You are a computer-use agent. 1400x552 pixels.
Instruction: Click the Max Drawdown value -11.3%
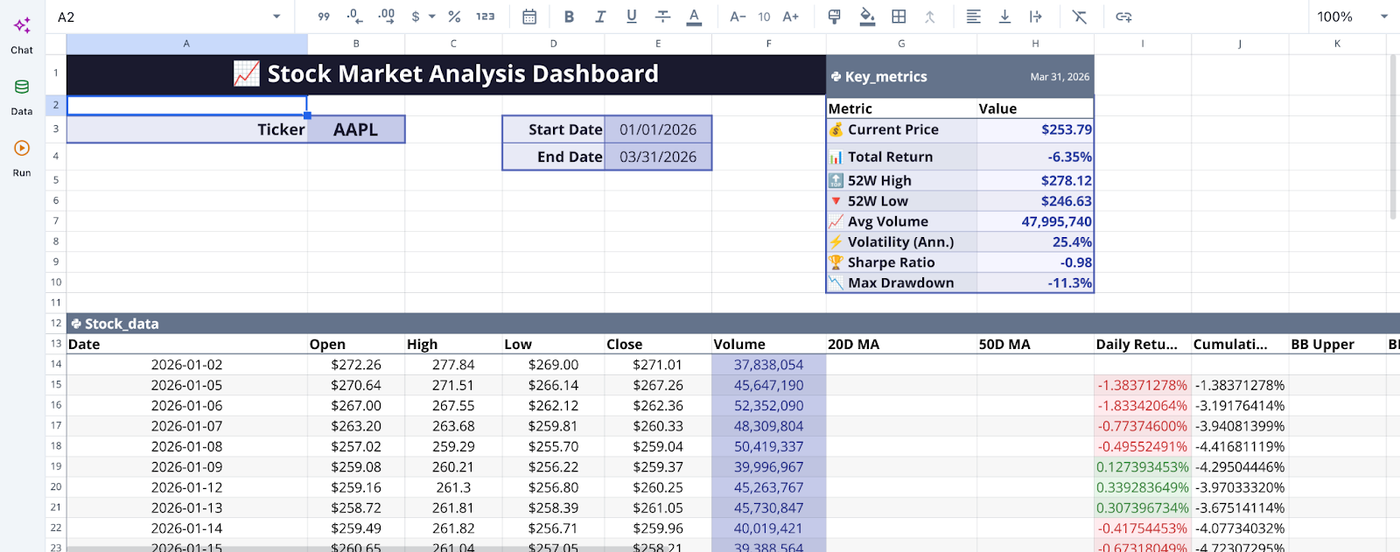pyautogui.click(x=1035, y=283)
